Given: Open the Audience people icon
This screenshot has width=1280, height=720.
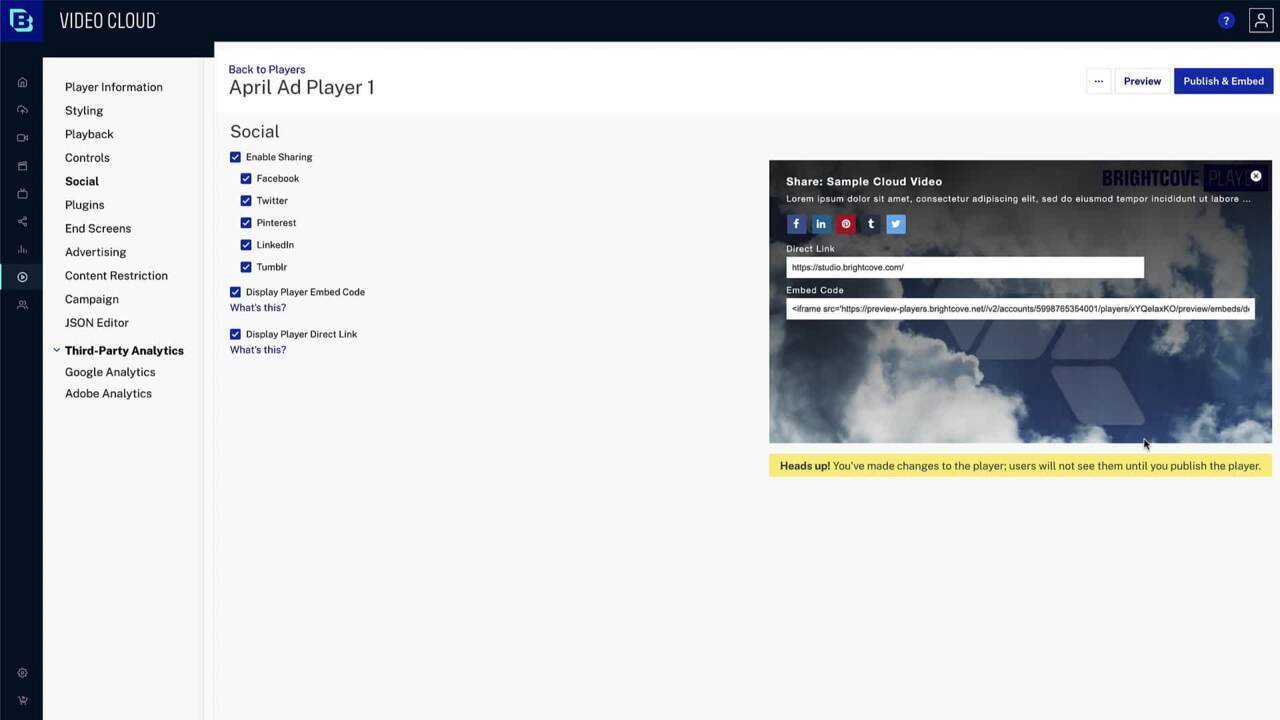Looking at the screenshot, I should click(x=22, y=305).
